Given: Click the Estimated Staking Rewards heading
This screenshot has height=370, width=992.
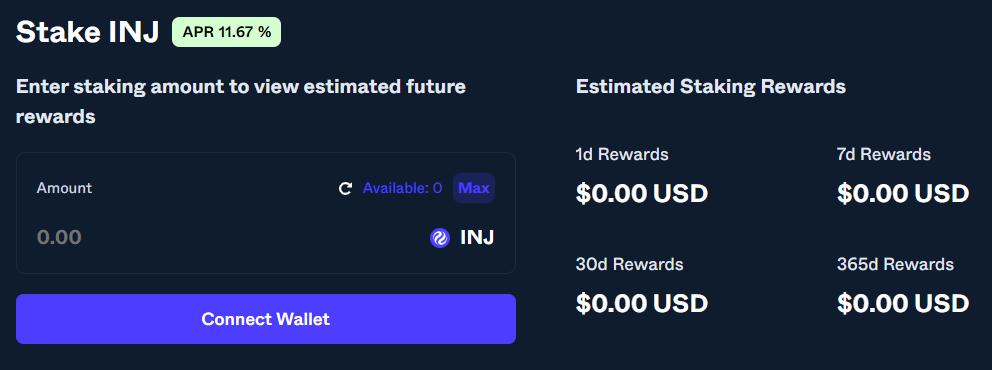Looking at the screenshot, I should click(710, 87).
